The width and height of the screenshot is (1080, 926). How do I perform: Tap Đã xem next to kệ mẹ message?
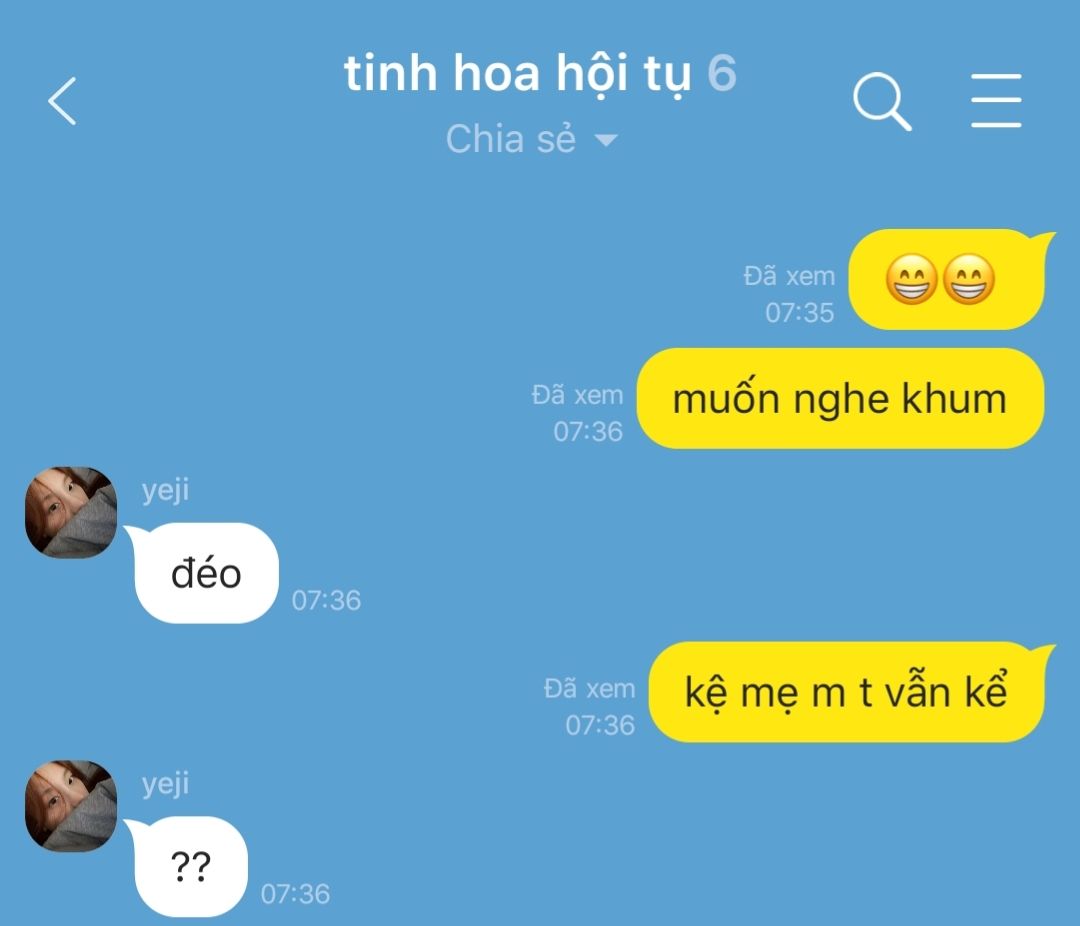590,689
